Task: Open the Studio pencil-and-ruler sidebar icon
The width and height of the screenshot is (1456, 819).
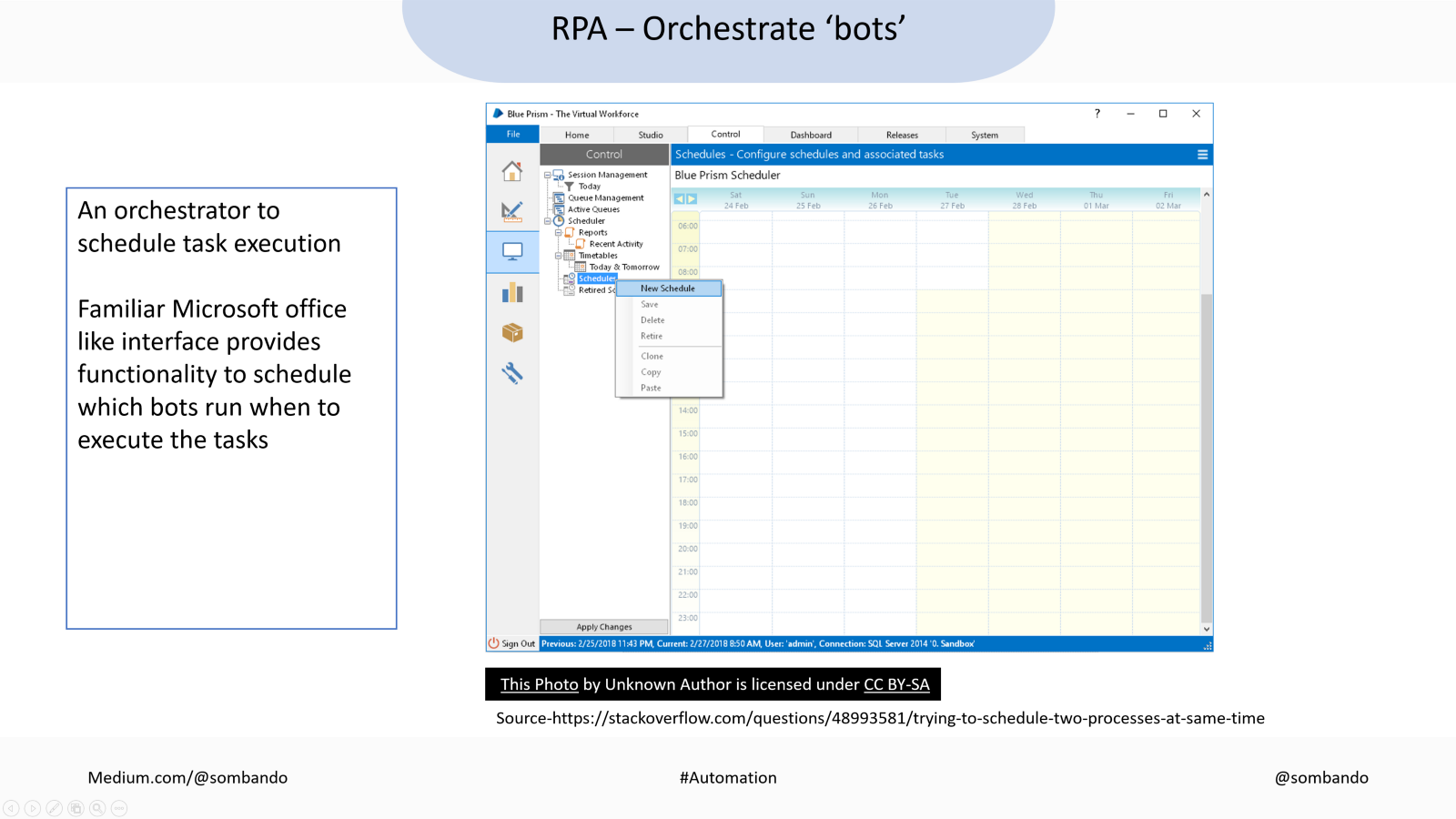Action: [512, 211]
